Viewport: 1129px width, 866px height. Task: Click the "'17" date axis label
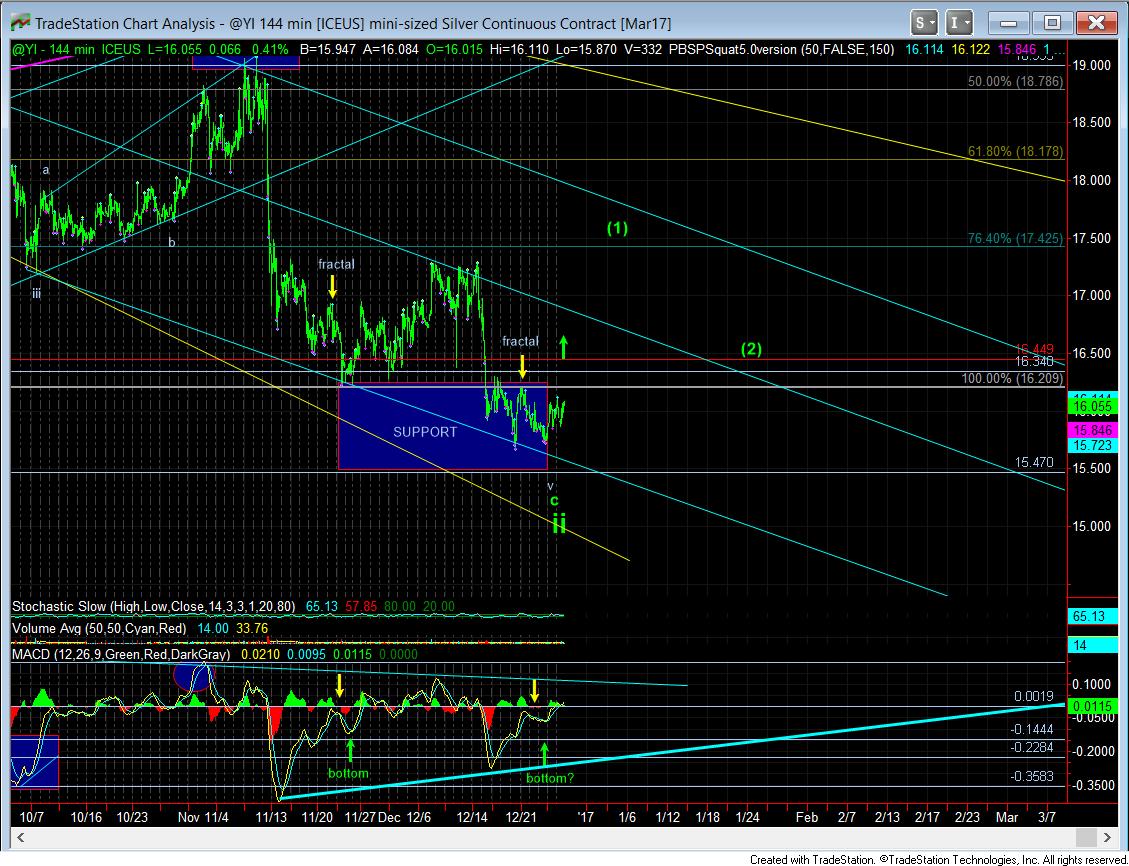(x=585, y=817)
